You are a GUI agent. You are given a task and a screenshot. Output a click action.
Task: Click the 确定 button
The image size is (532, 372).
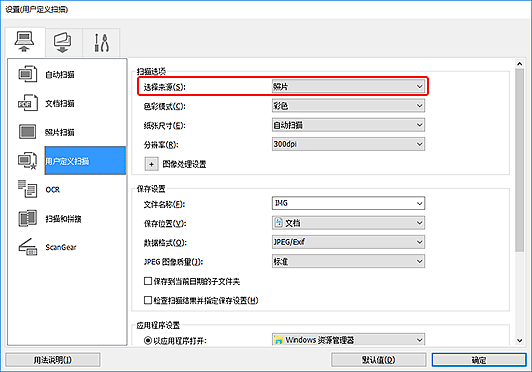pyautogui.click(x=479, y=360)
